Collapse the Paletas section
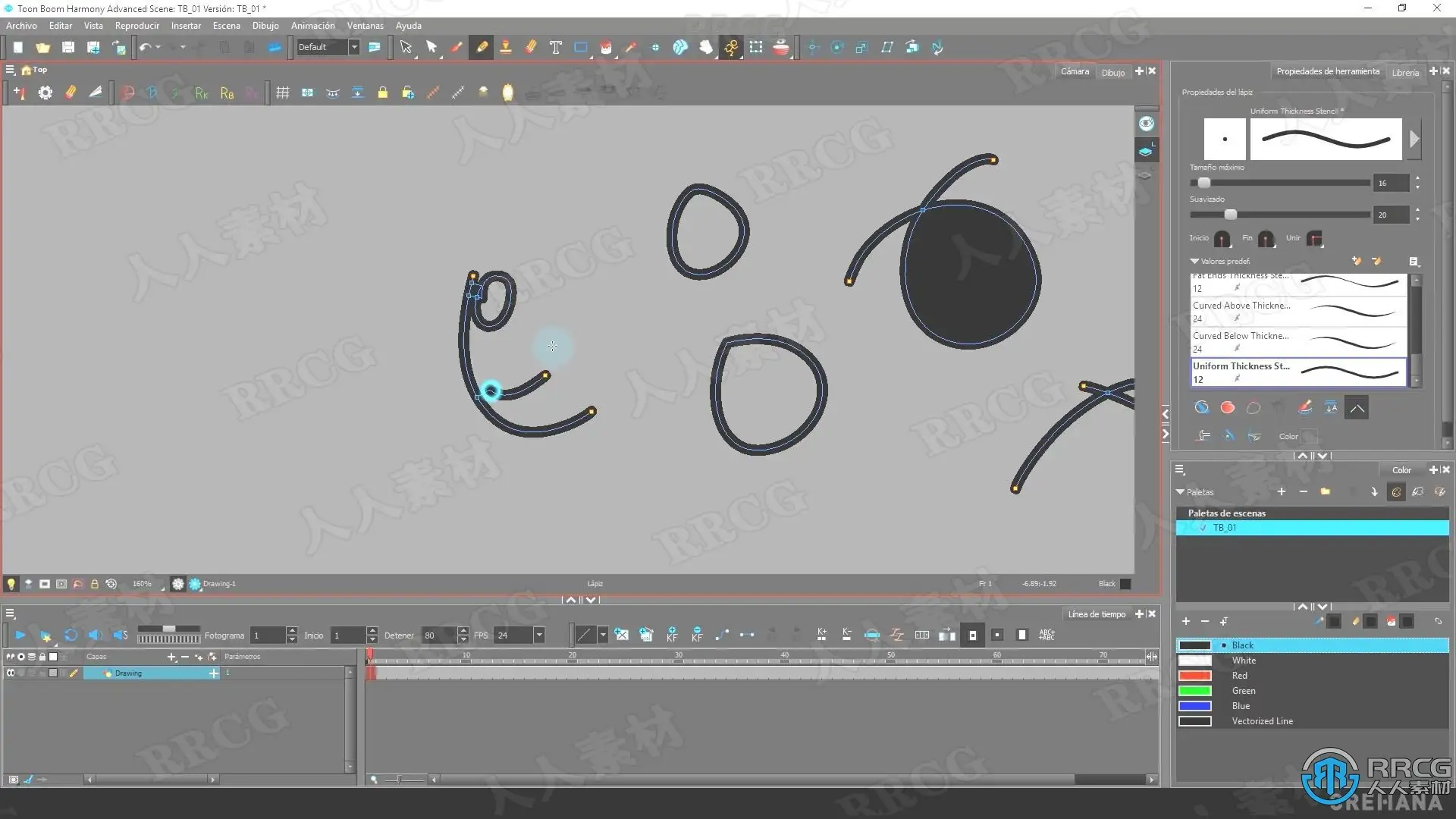 tap(1180, 492)
